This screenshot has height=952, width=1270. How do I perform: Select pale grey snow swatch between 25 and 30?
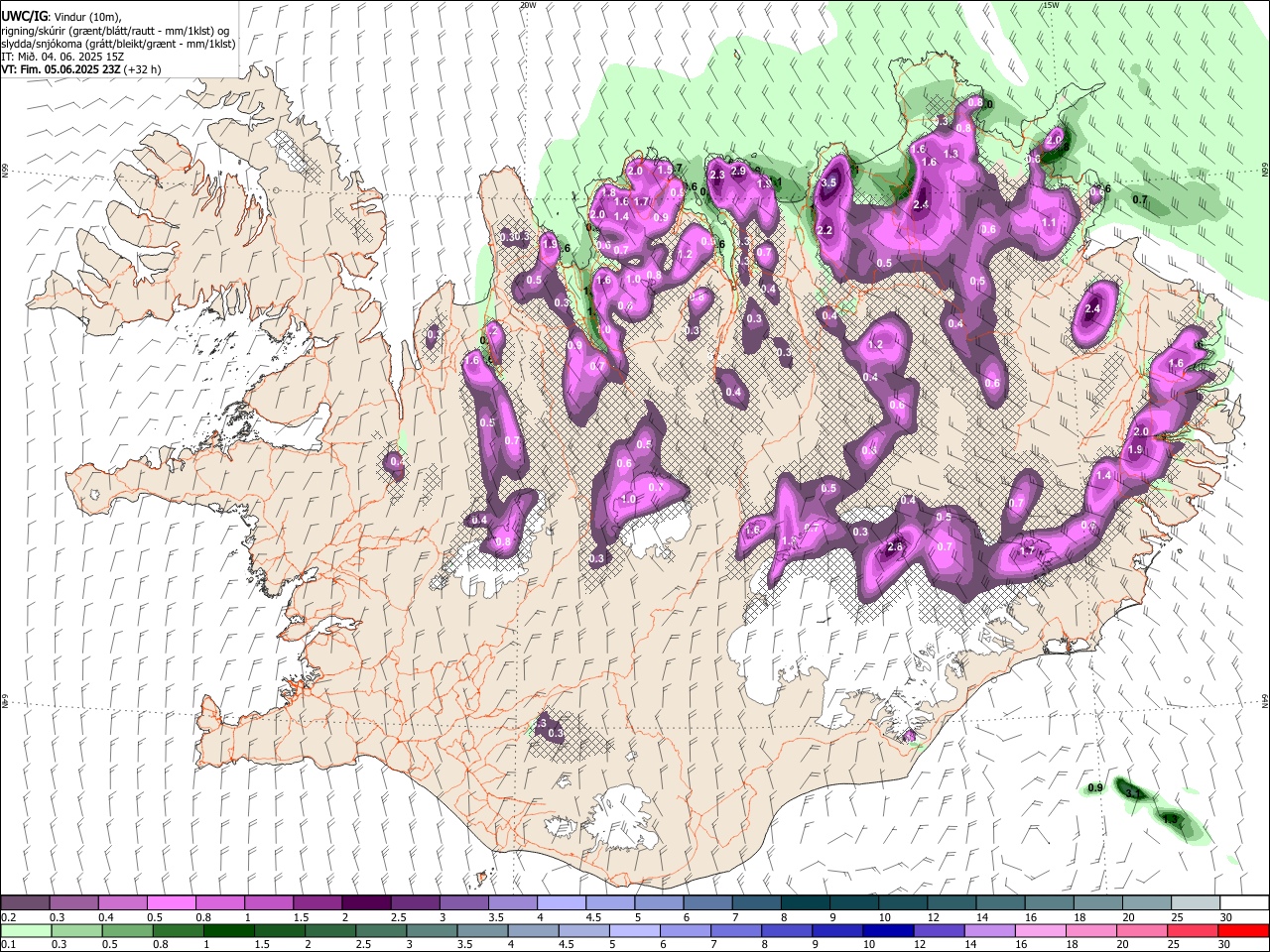1196,902
